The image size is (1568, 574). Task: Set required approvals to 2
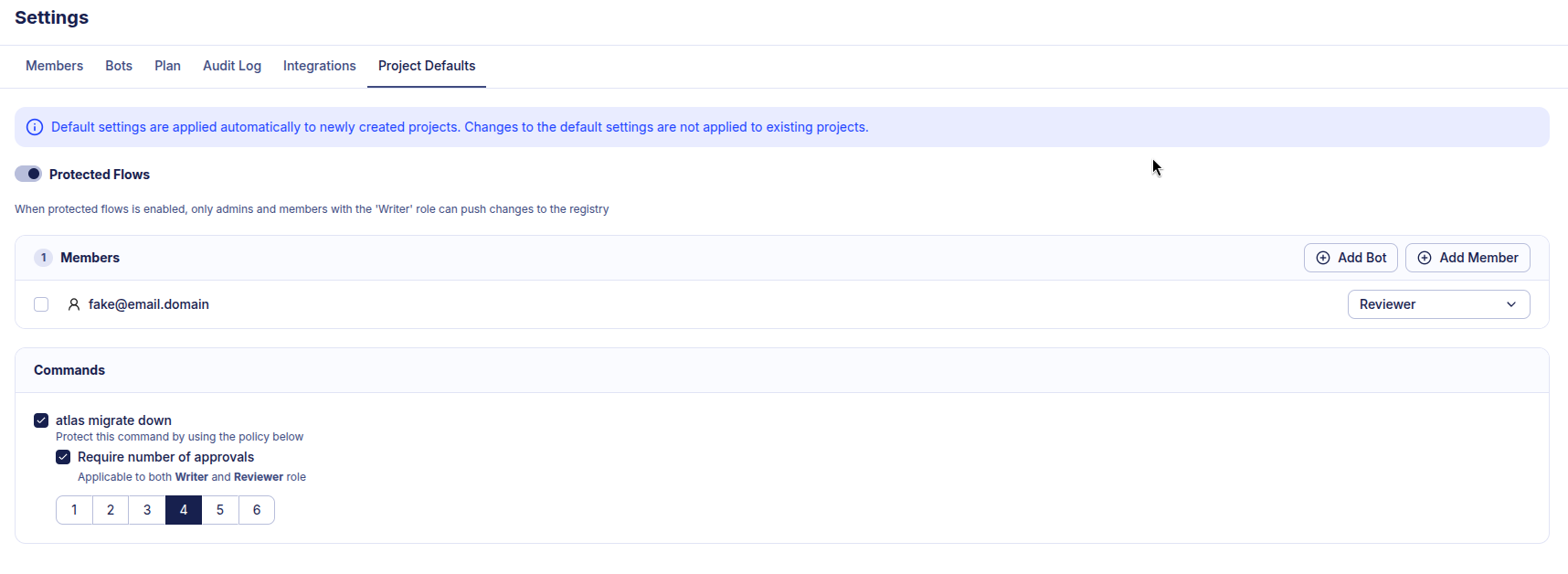click(x=111, y=510)
